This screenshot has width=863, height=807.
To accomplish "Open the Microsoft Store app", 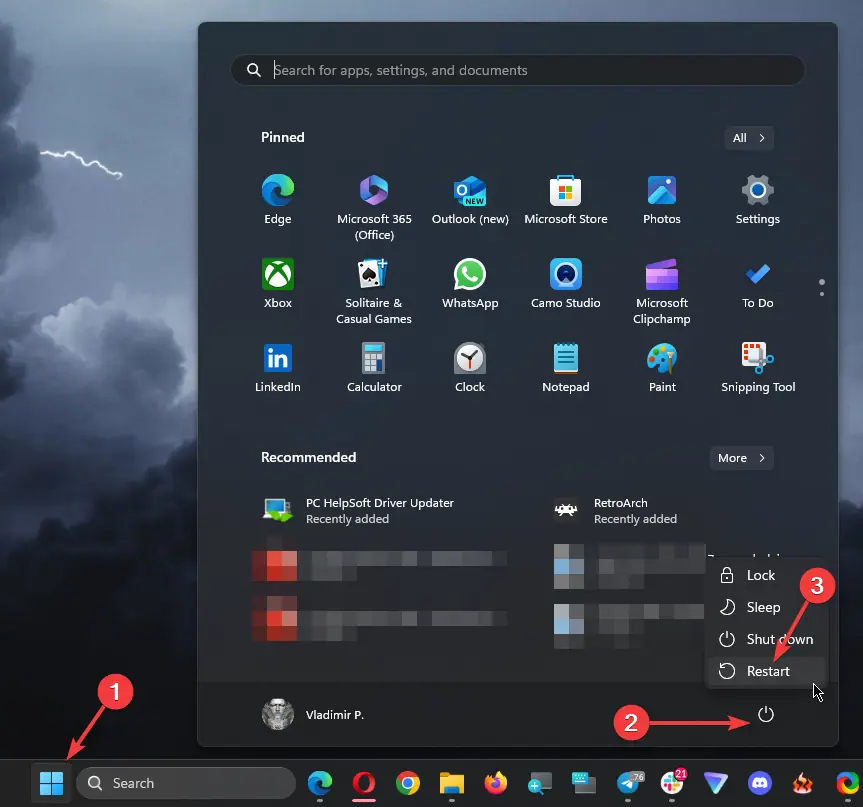I will [565, 199].
